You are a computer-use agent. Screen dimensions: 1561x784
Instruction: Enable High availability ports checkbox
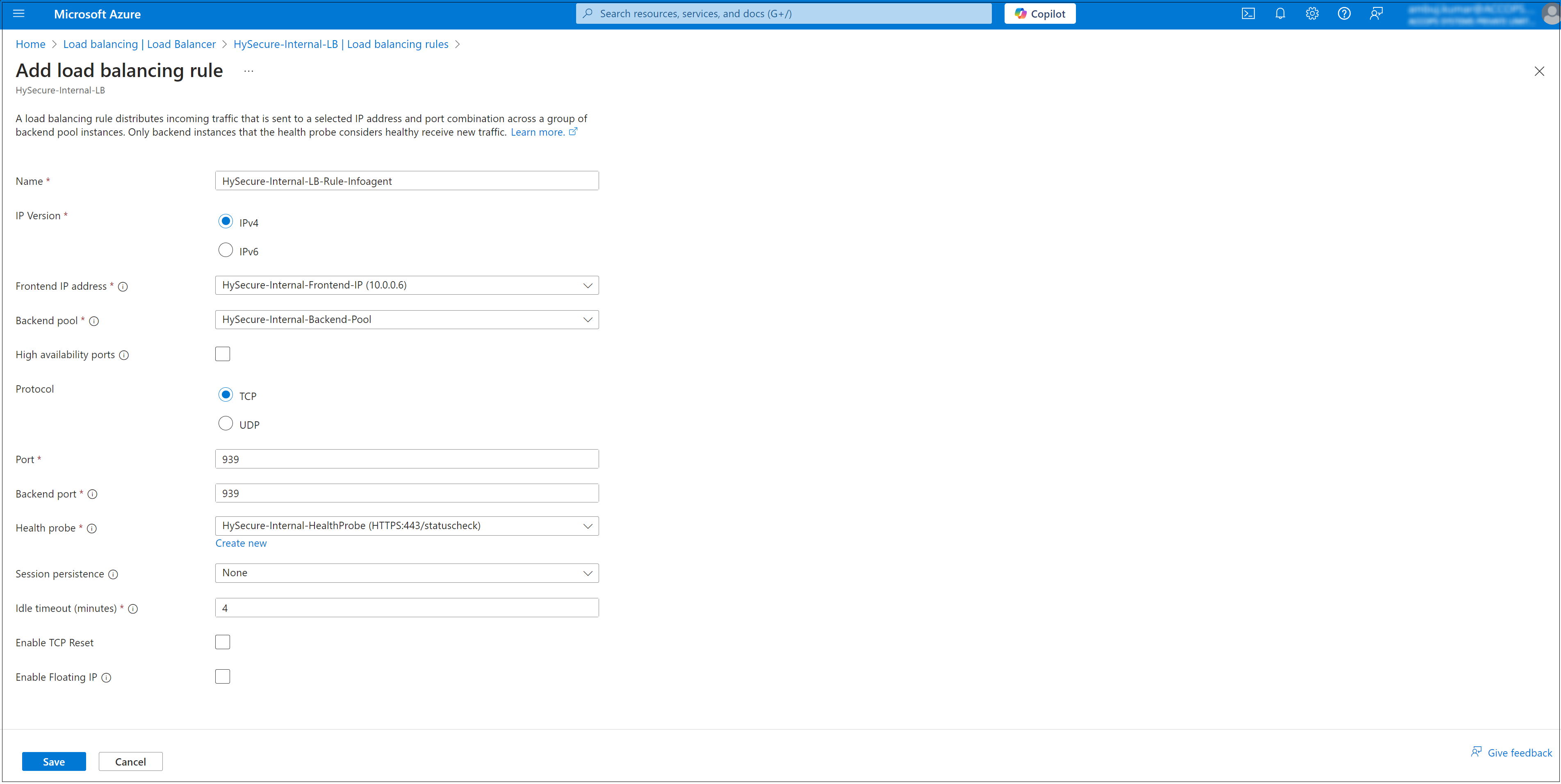click(x=222, y=354)
